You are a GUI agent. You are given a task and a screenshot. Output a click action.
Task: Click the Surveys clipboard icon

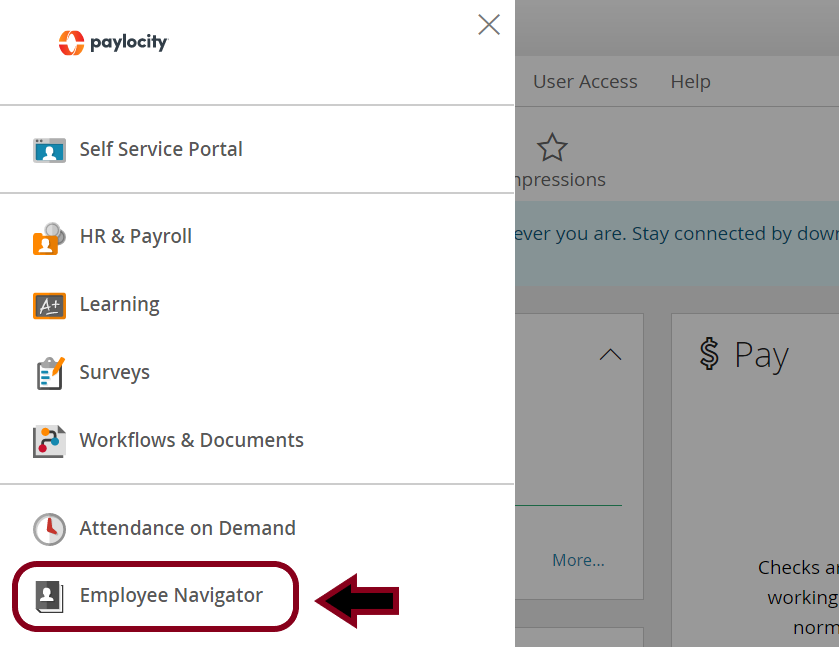point(50,374)
